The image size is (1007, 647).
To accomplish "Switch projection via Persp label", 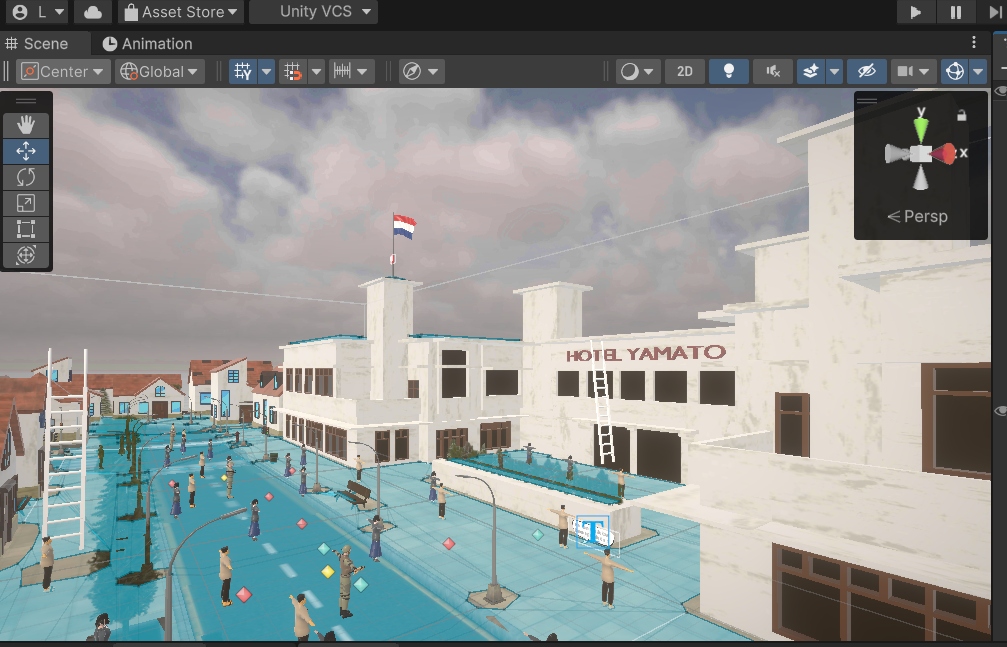I will point(918,217).
